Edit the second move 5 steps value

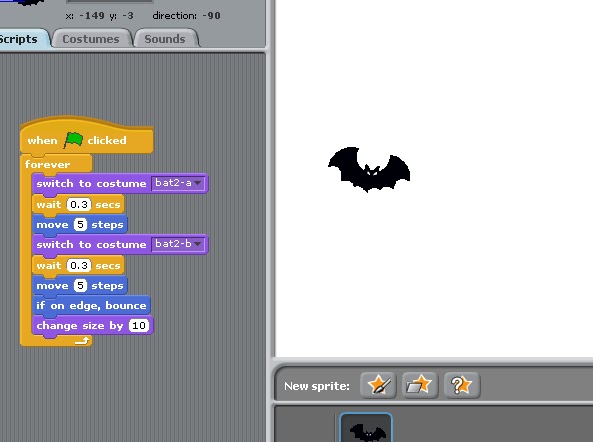click(80, 285)
